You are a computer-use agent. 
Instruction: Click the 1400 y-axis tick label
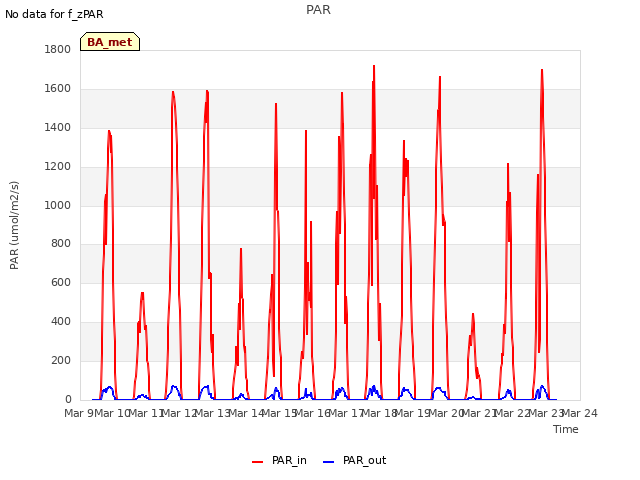pos(58,128)
